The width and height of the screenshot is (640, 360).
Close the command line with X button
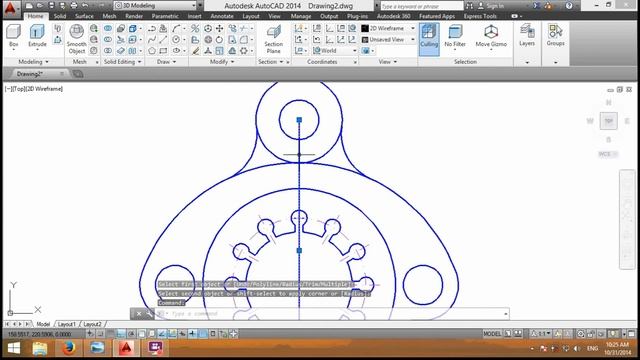point(139,313)
